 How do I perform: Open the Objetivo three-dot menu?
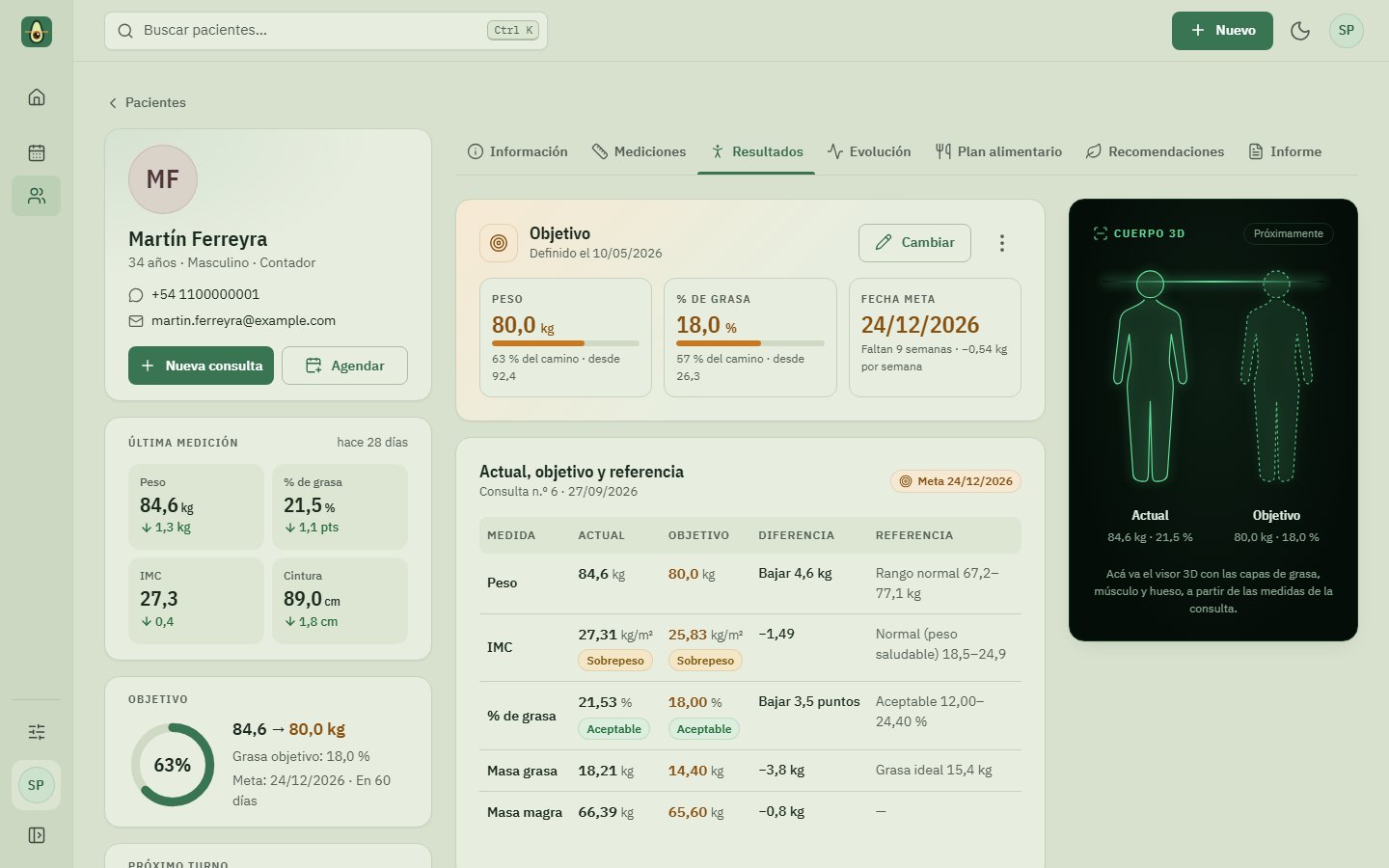1002,243
